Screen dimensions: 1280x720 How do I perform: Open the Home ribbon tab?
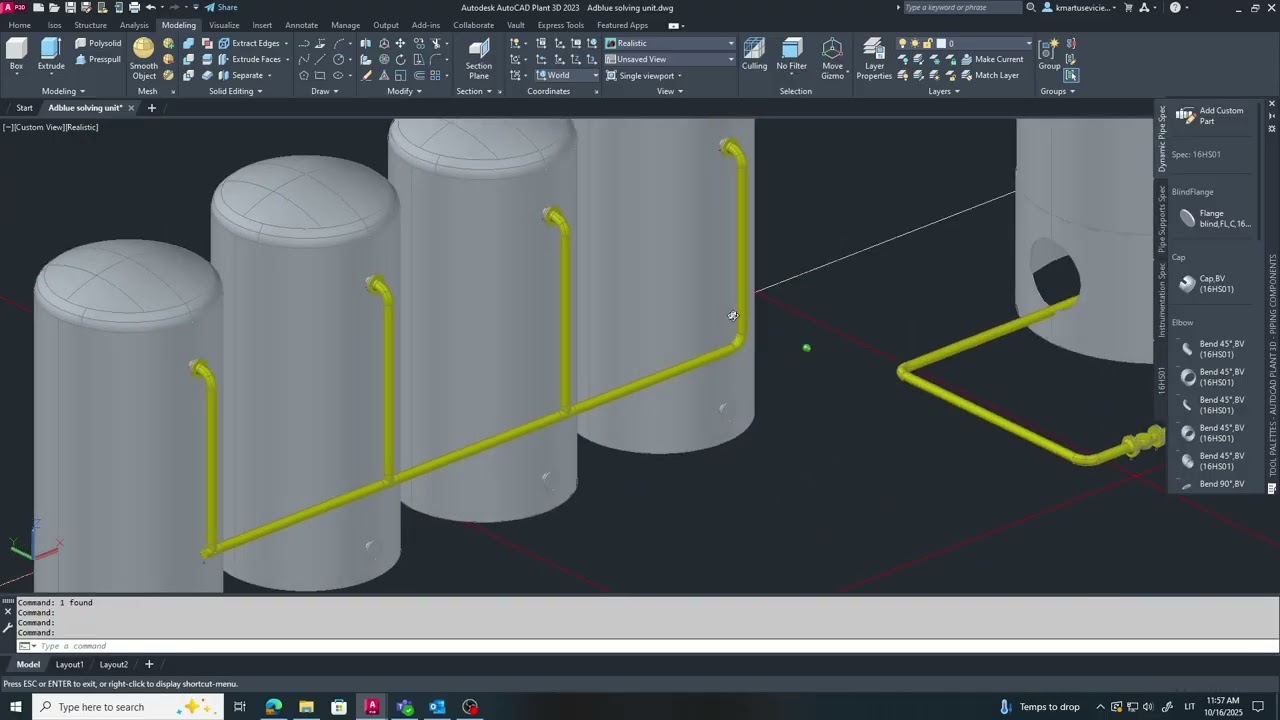tap(19, 25)
